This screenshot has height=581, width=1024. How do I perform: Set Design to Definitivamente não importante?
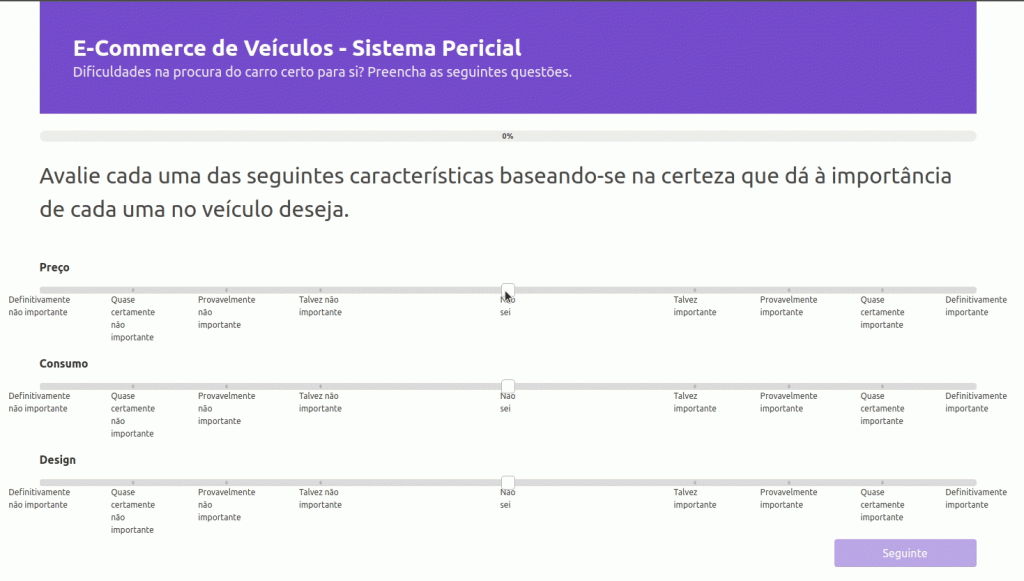coord(41,482)
